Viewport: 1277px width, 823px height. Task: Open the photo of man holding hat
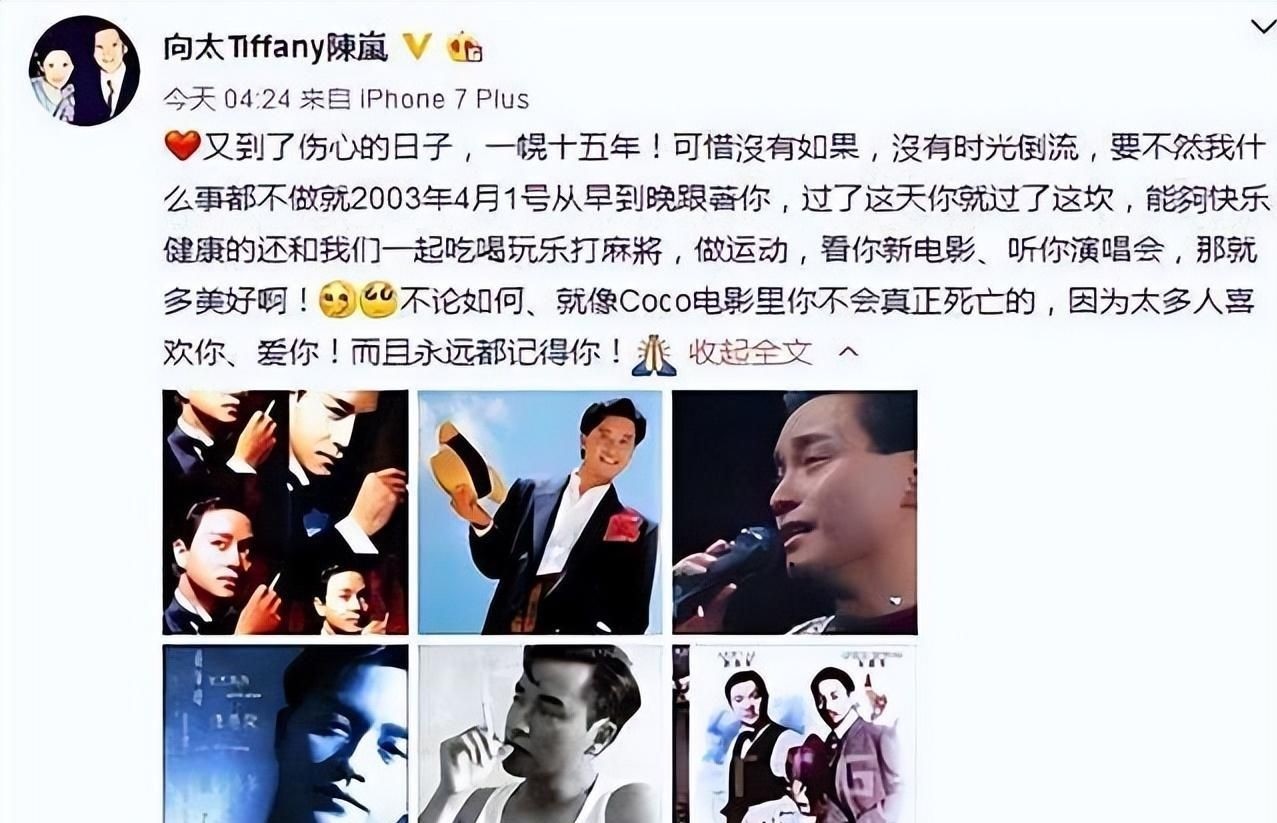[x=540, y=513]
